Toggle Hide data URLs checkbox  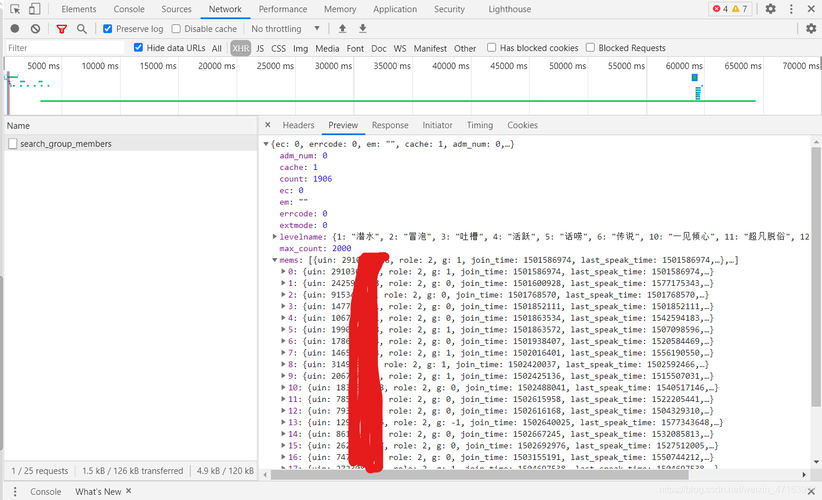[x=138, y=48]
